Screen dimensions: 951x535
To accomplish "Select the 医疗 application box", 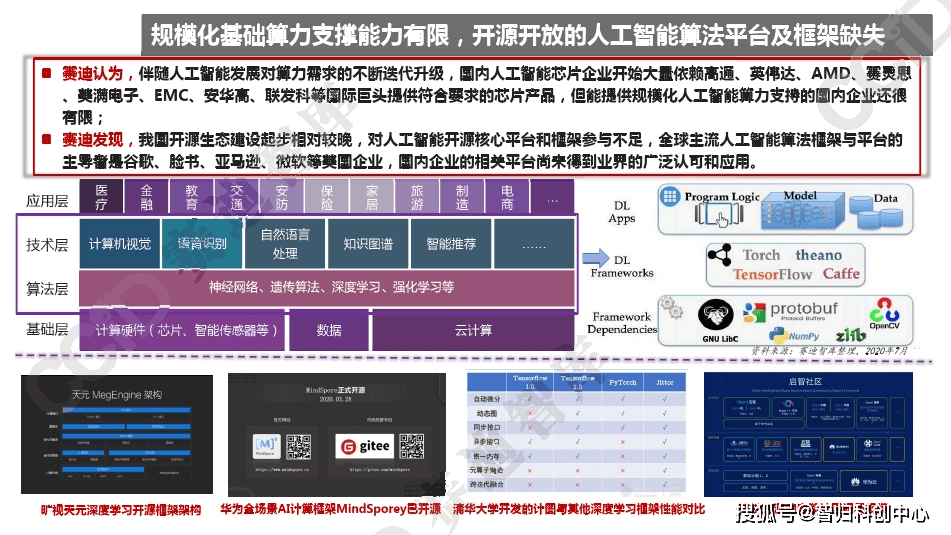I will (101, 196).
